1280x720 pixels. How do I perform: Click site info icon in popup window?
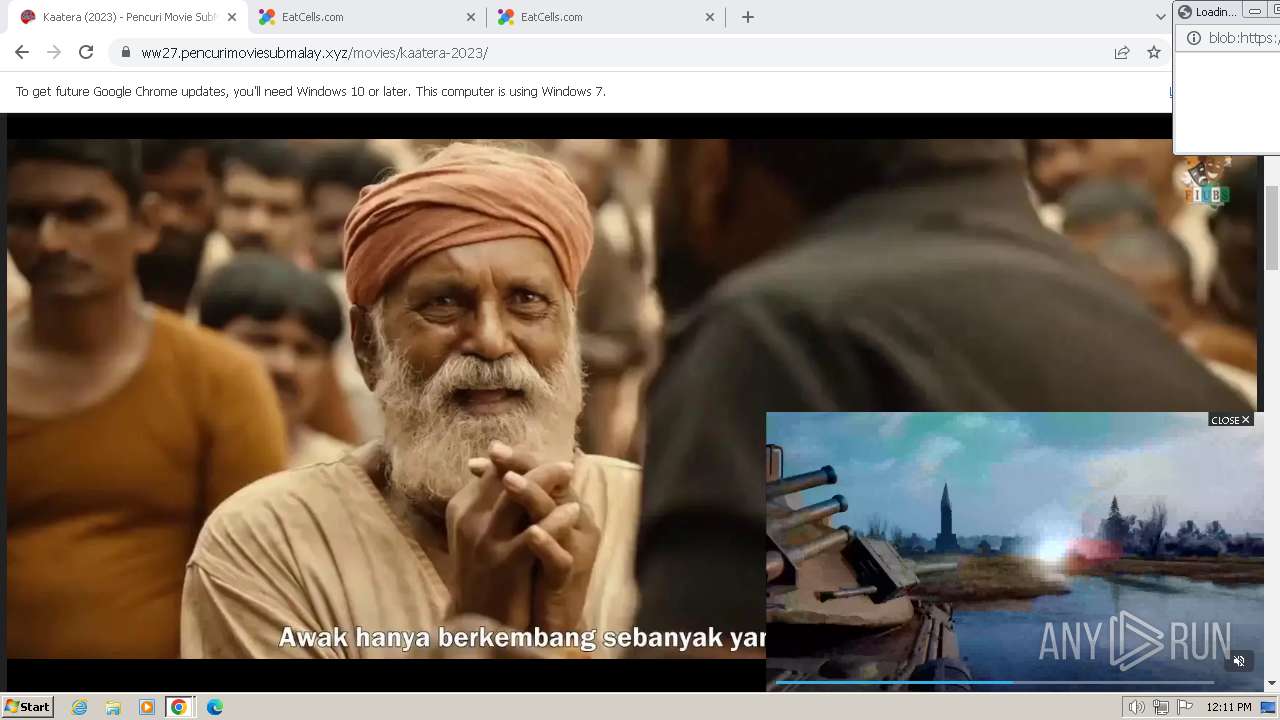(x=1192, y=38)
